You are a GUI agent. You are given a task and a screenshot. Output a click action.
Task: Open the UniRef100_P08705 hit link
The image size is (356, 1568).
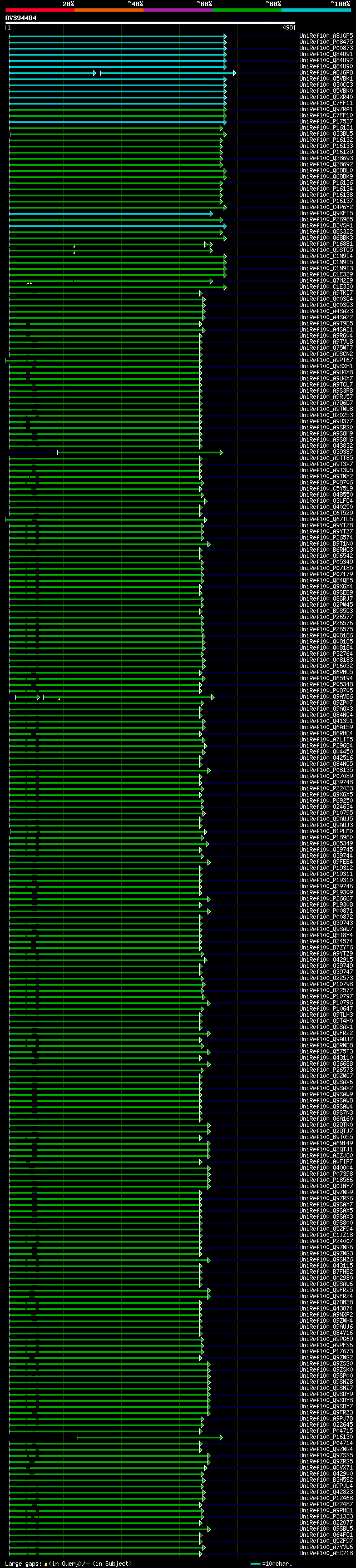326,690
